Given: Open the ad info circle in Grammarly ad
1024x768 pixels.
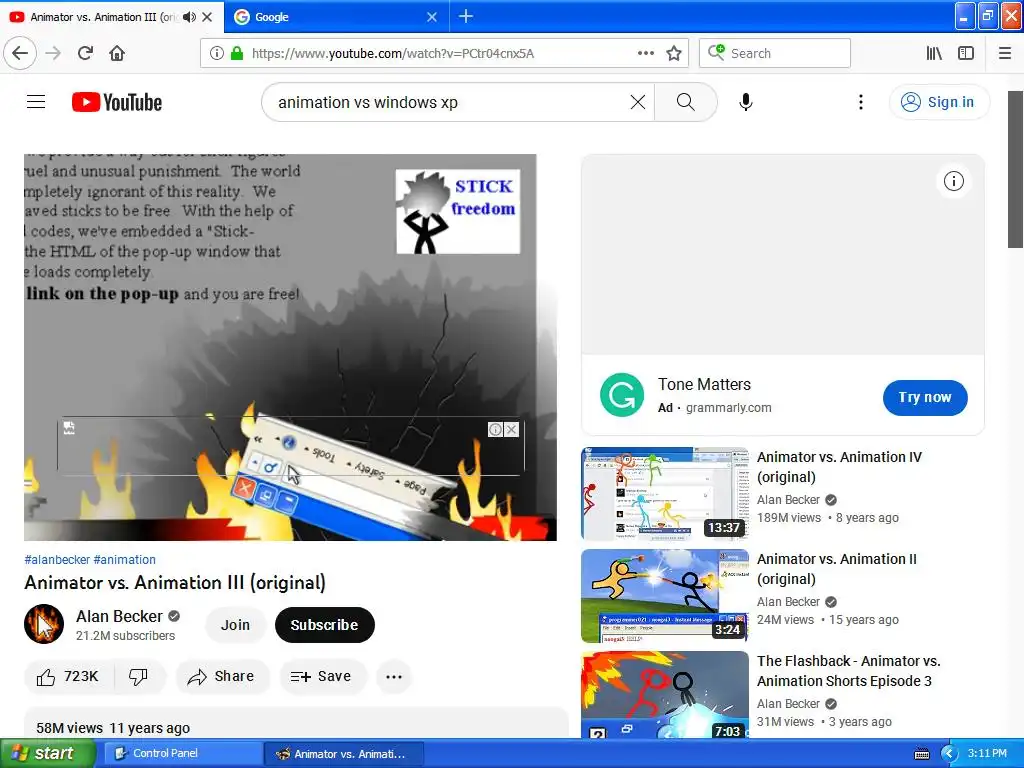Looking at the screenshot, I should tap(953, 181).
